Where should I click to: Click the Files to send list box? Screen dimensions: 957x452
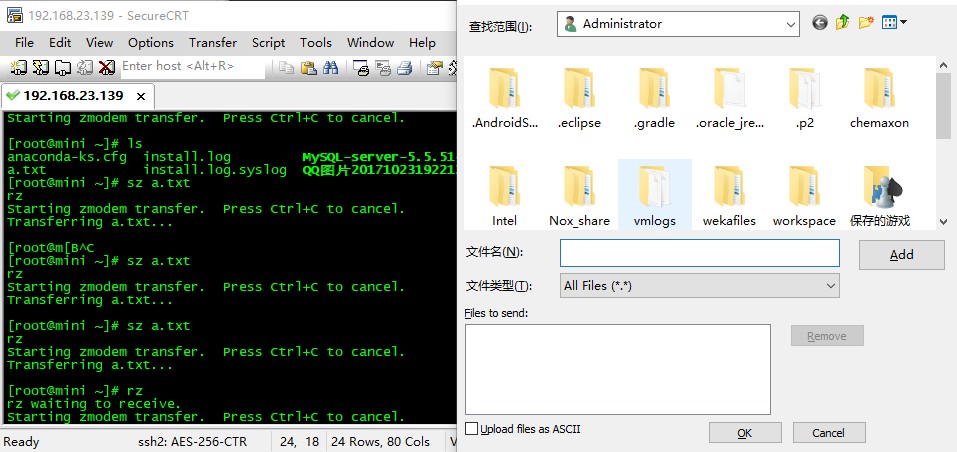[x=618, y=369]
